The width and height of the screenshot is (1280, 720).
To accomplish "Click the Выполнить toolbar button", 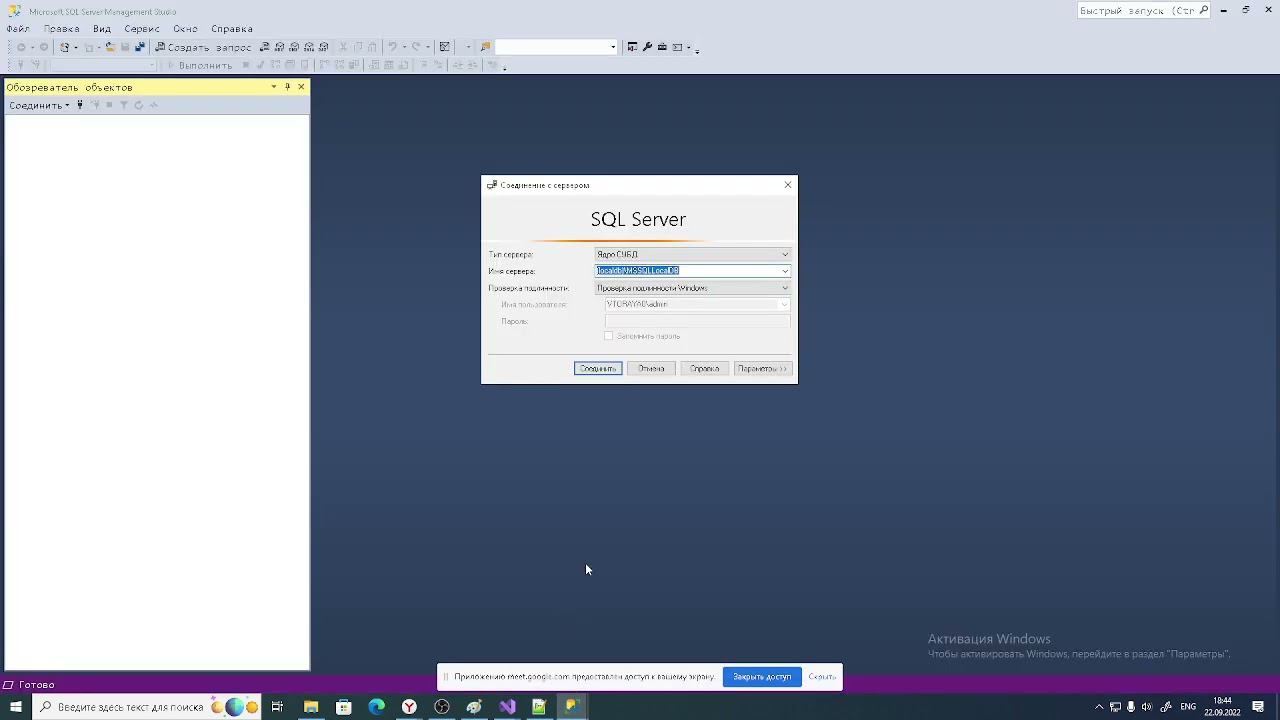I will tap(200, 65).
